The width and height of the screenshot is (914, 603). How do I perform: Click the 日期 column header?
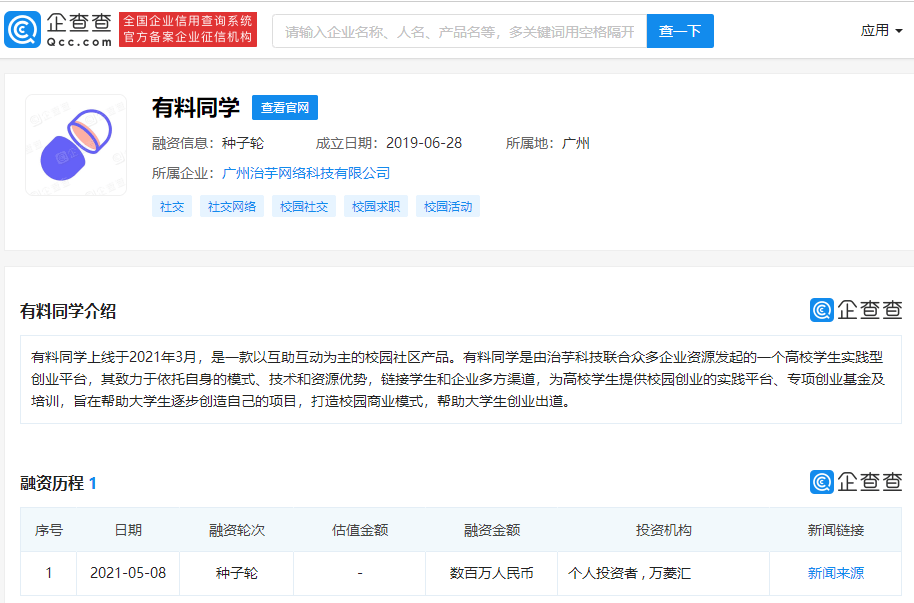(x=128, y=530)
